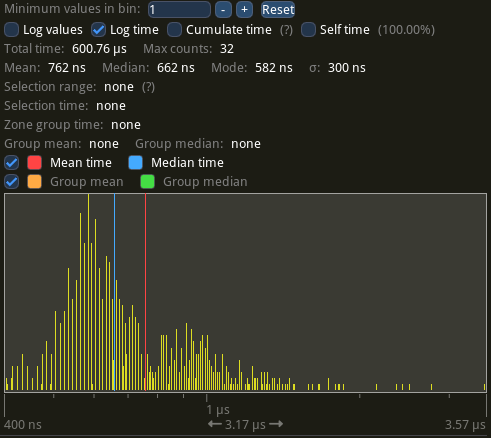
Task: Enable the Cumulate time checkbox
Action: (x=175, y=30)
